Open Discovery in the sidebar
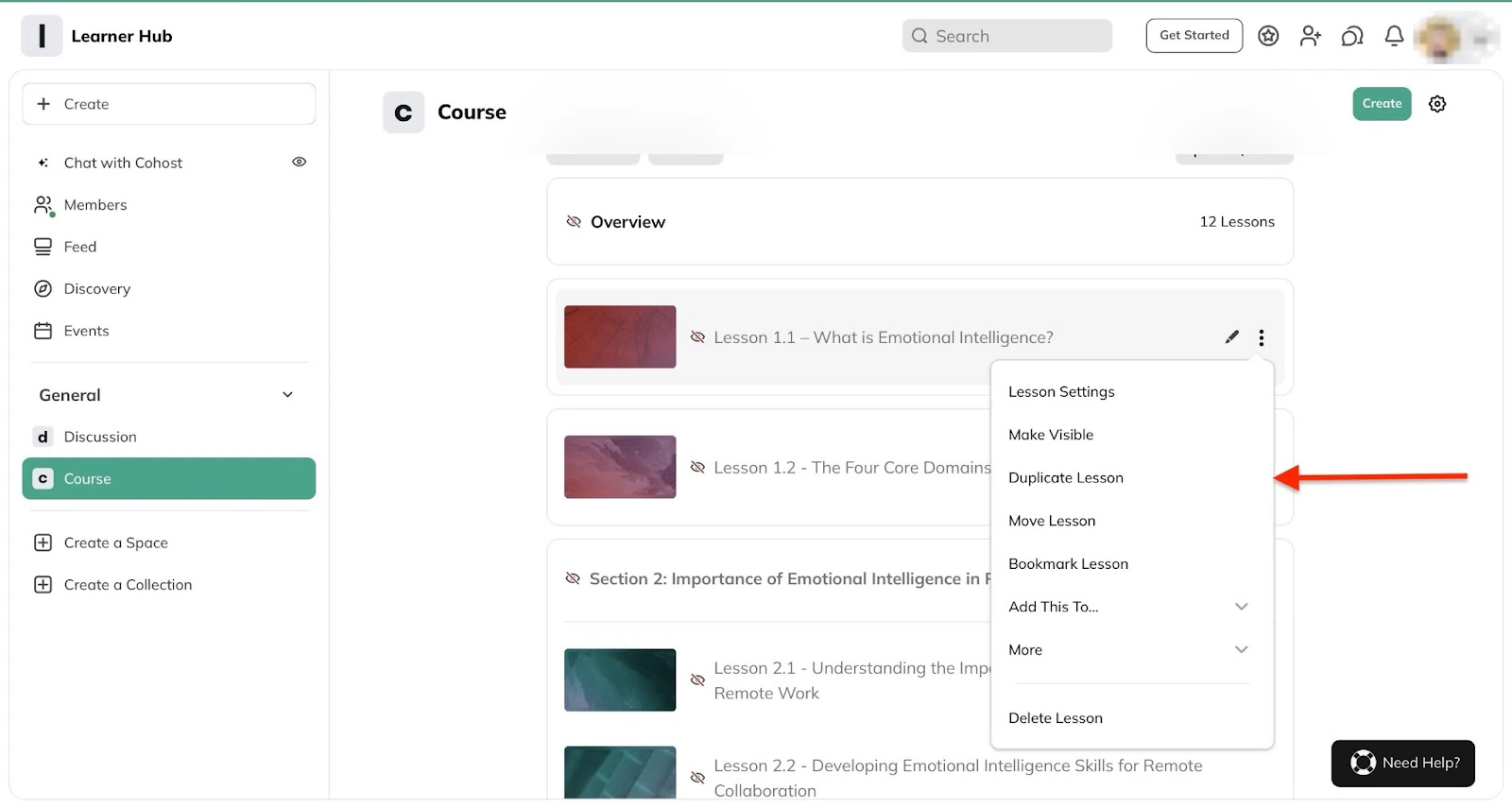The image size is (1512, 808). pos(97,289)
